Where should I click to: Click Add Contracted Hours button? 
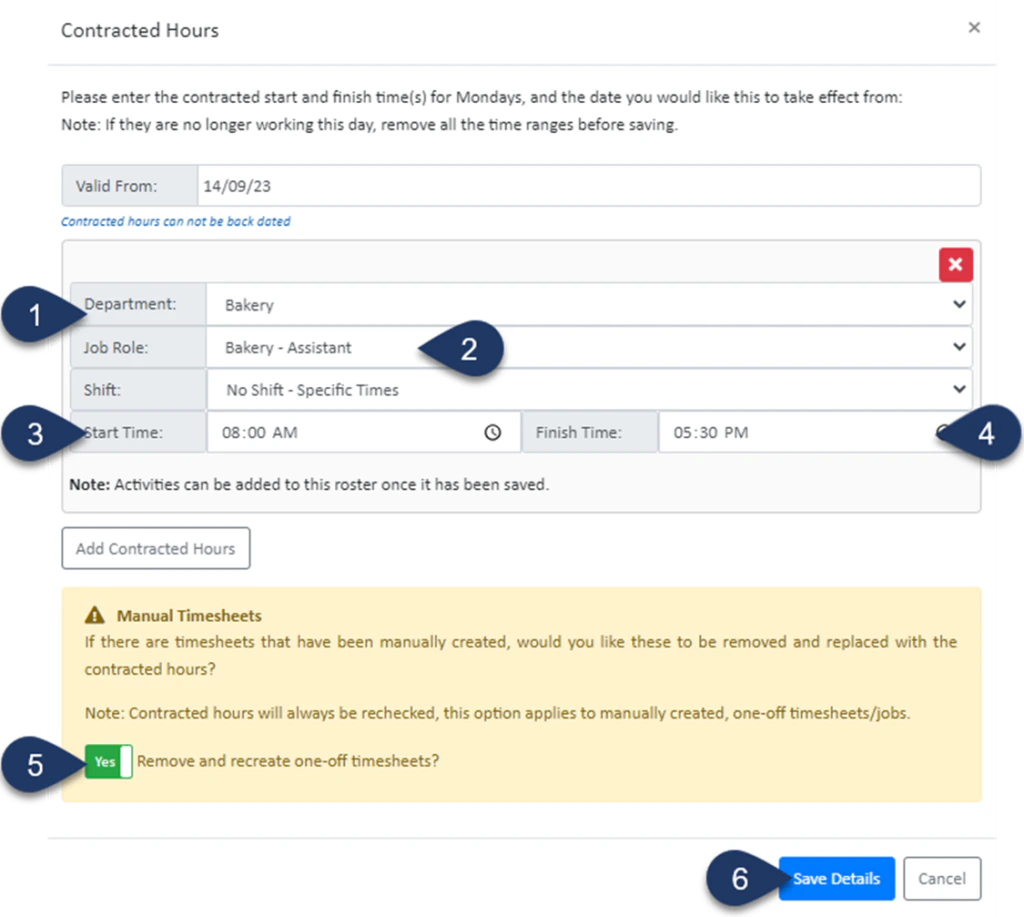click(x=155, y=548)
